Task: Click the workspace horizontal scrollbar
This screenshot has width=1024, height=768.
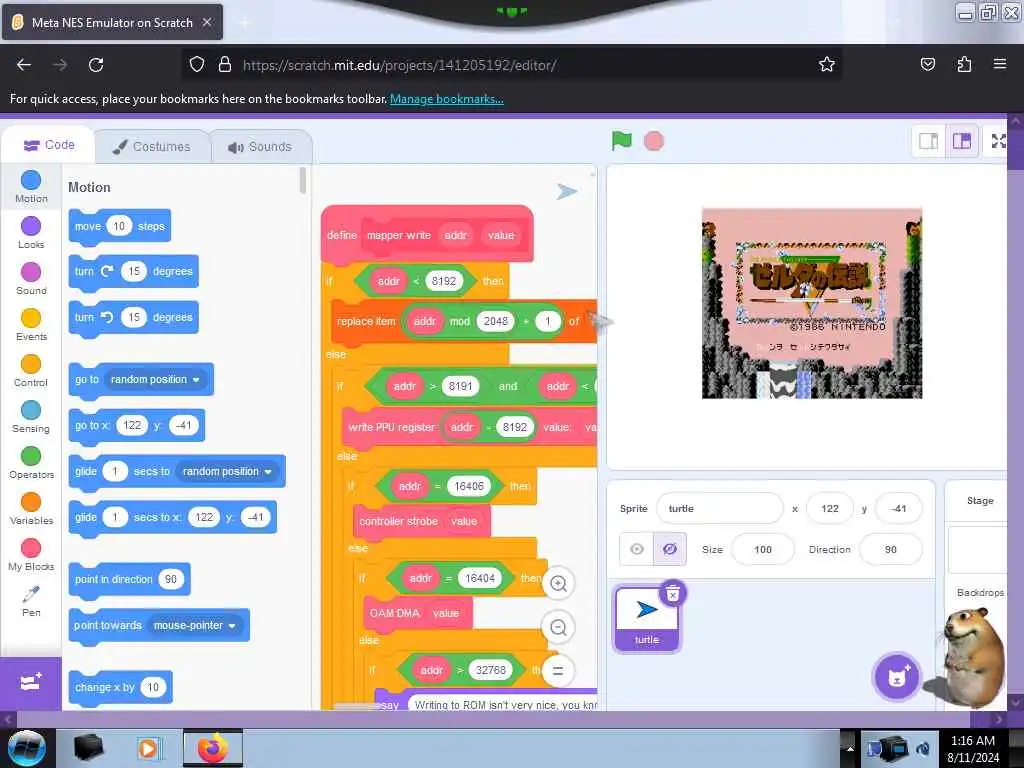Action: pyautogui.click(x=358, y=707)
